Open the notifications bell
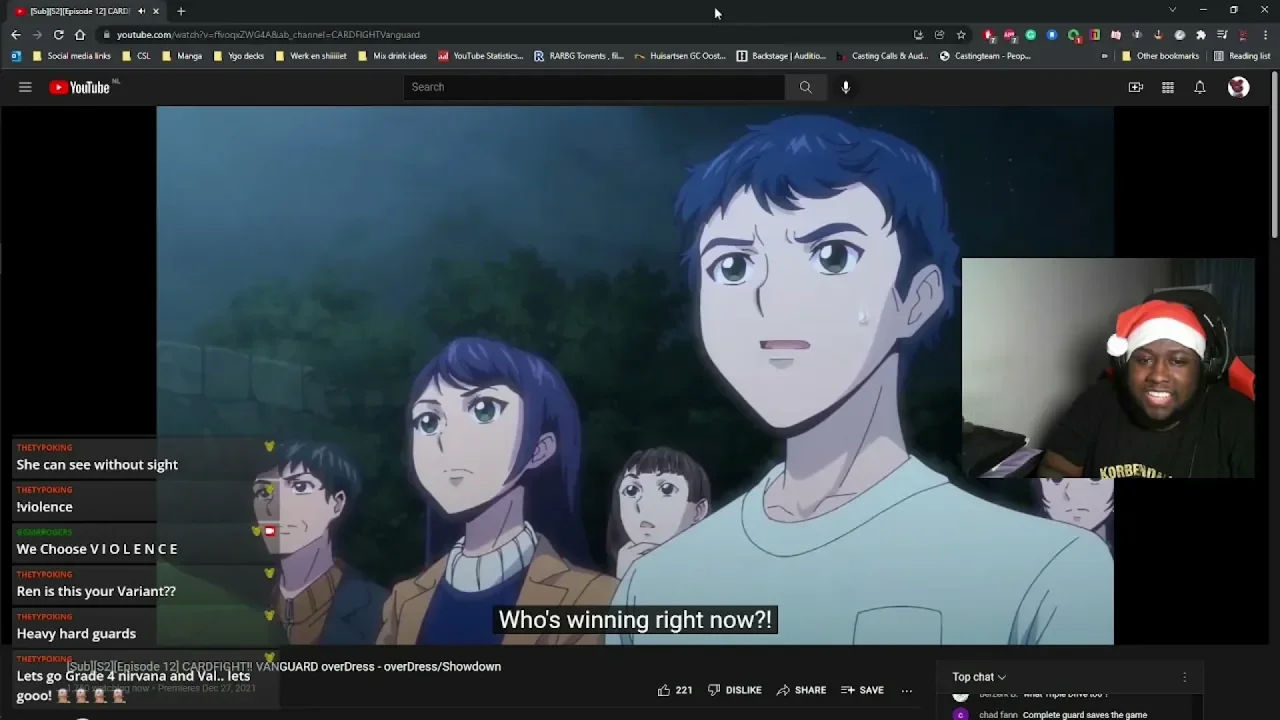This screenshot has height=720, width=1280. [x=1200, y=87]
